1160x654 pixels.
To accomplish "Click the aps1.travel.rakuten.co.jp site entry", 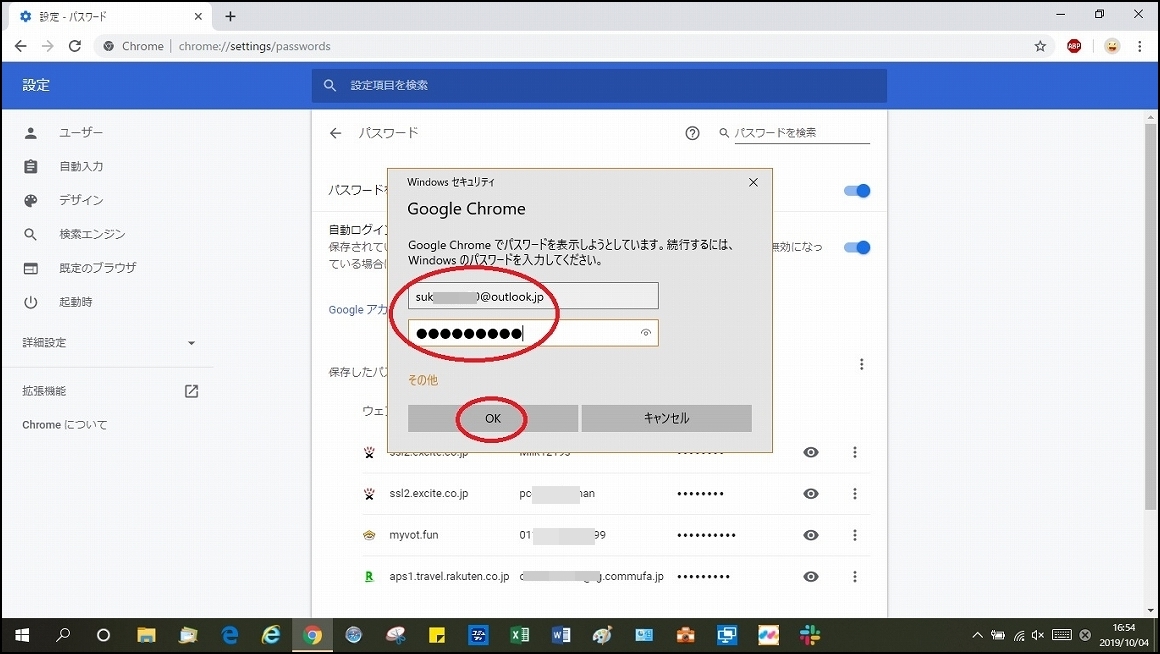I will point(449,576).
